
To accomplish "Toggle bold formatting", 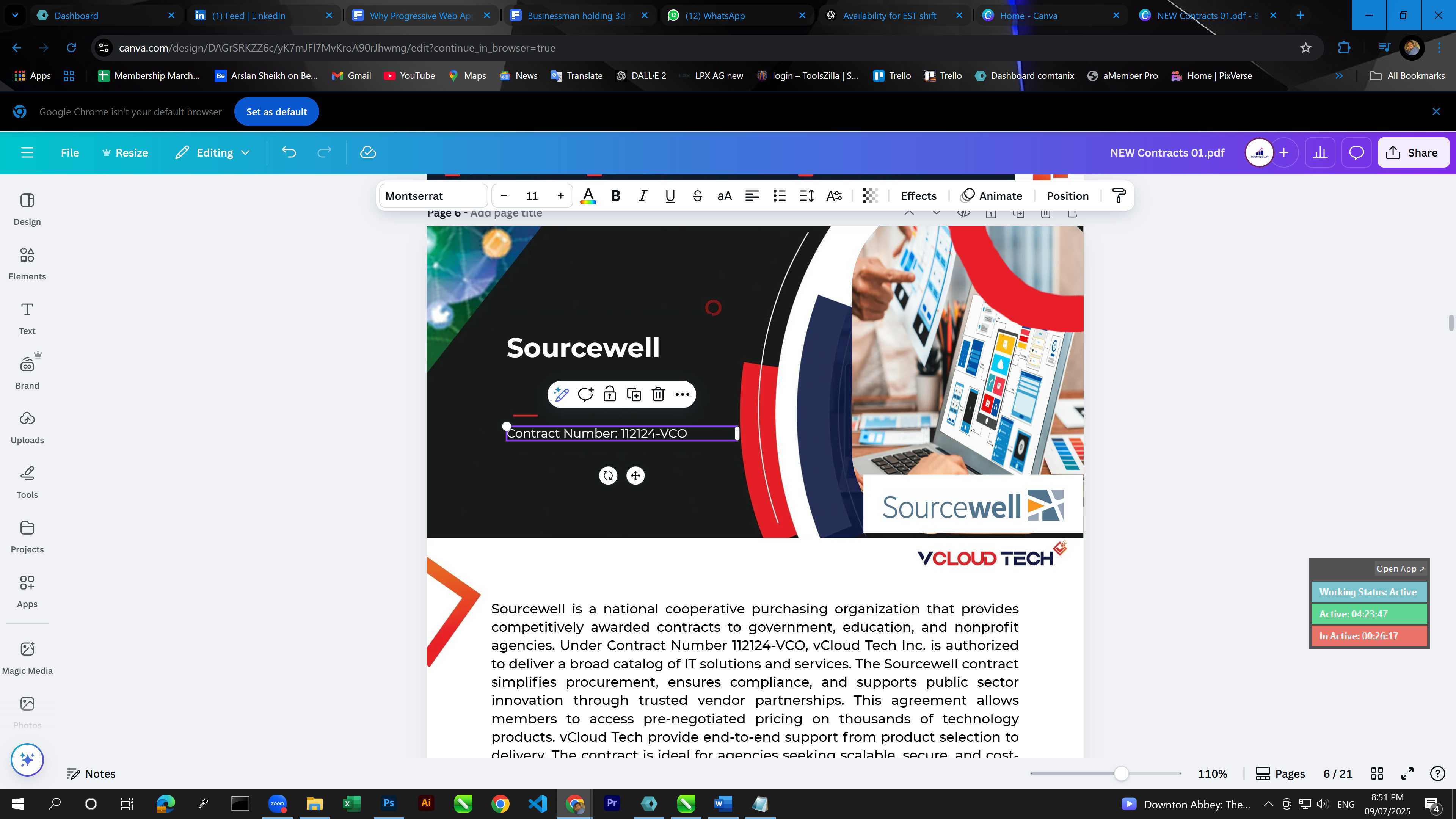I will 615,196.
